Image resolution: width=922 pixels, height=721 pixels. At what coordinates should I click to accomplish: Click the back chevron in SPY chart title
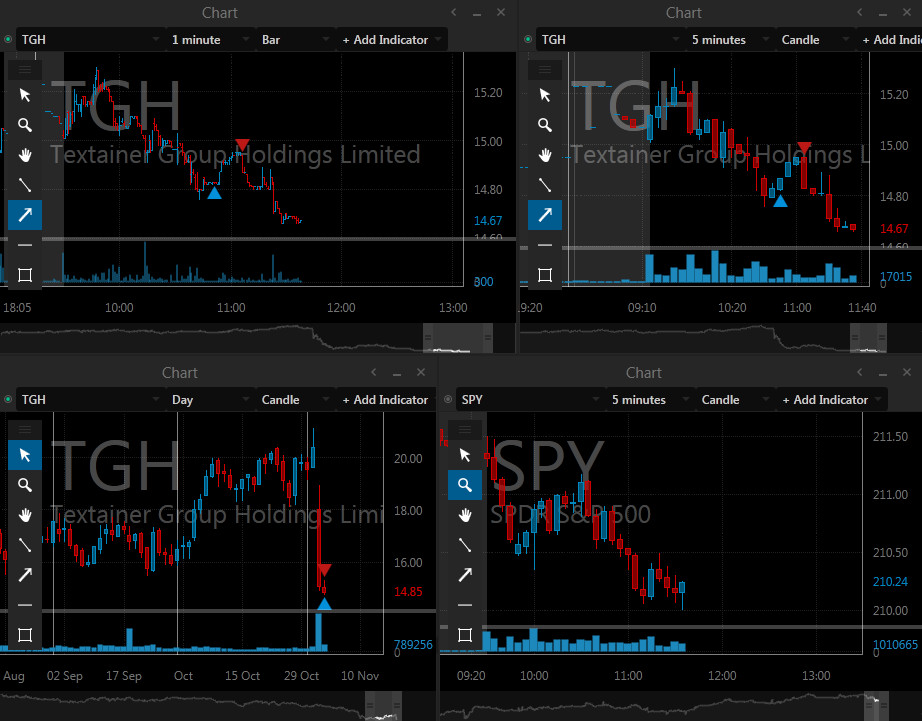coord(860,372)
